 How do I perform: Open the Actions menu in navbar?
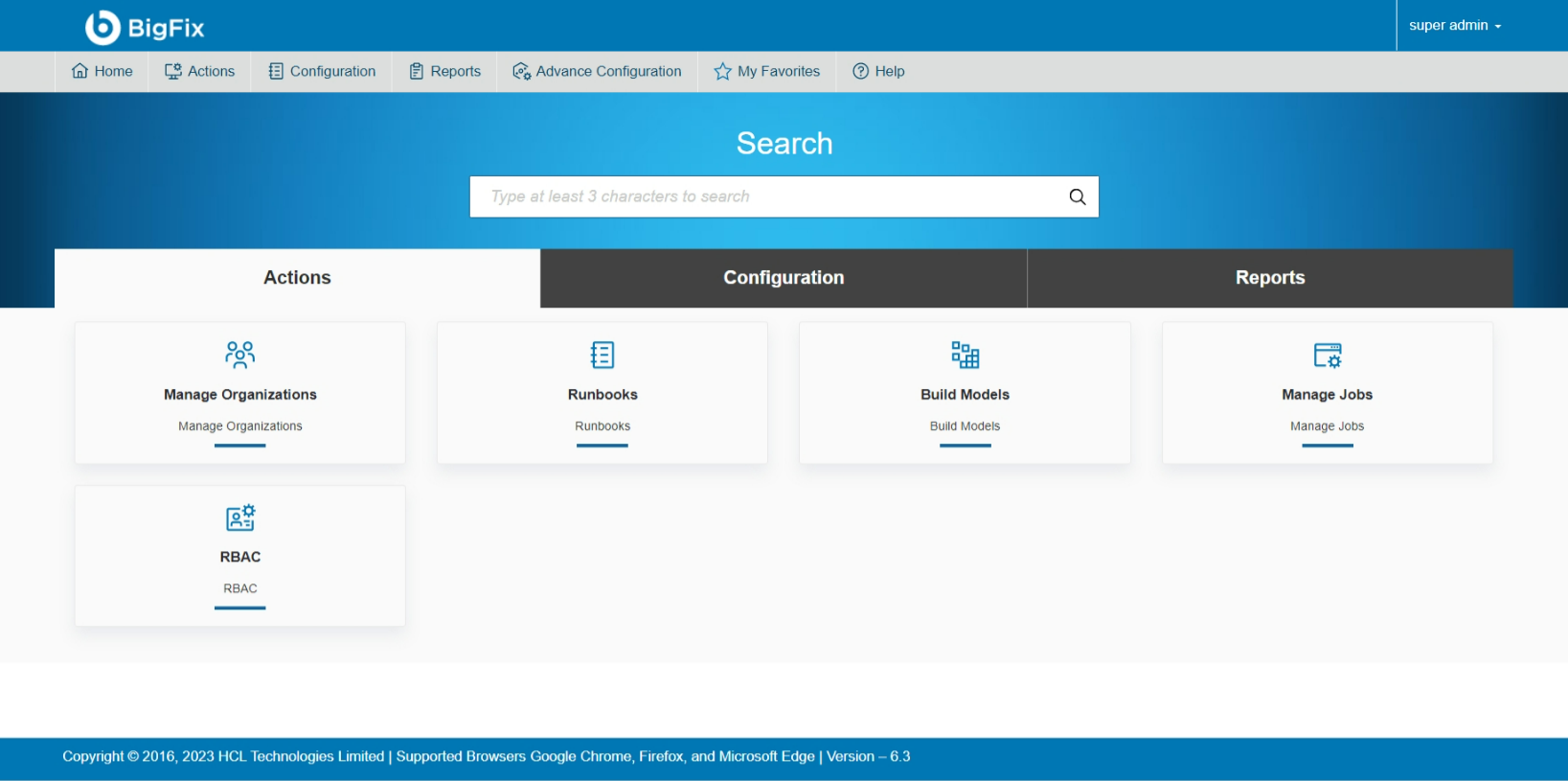point(200,71)
